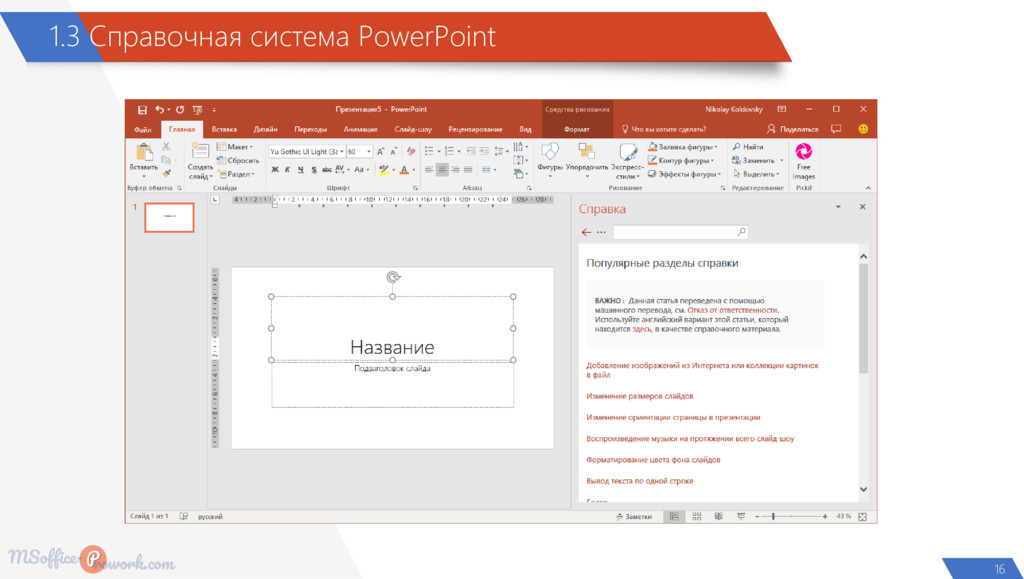The image size is (1024, 579).
Task: Select slide 1 thumbnail in the slide panel
Action: (169, 217)
